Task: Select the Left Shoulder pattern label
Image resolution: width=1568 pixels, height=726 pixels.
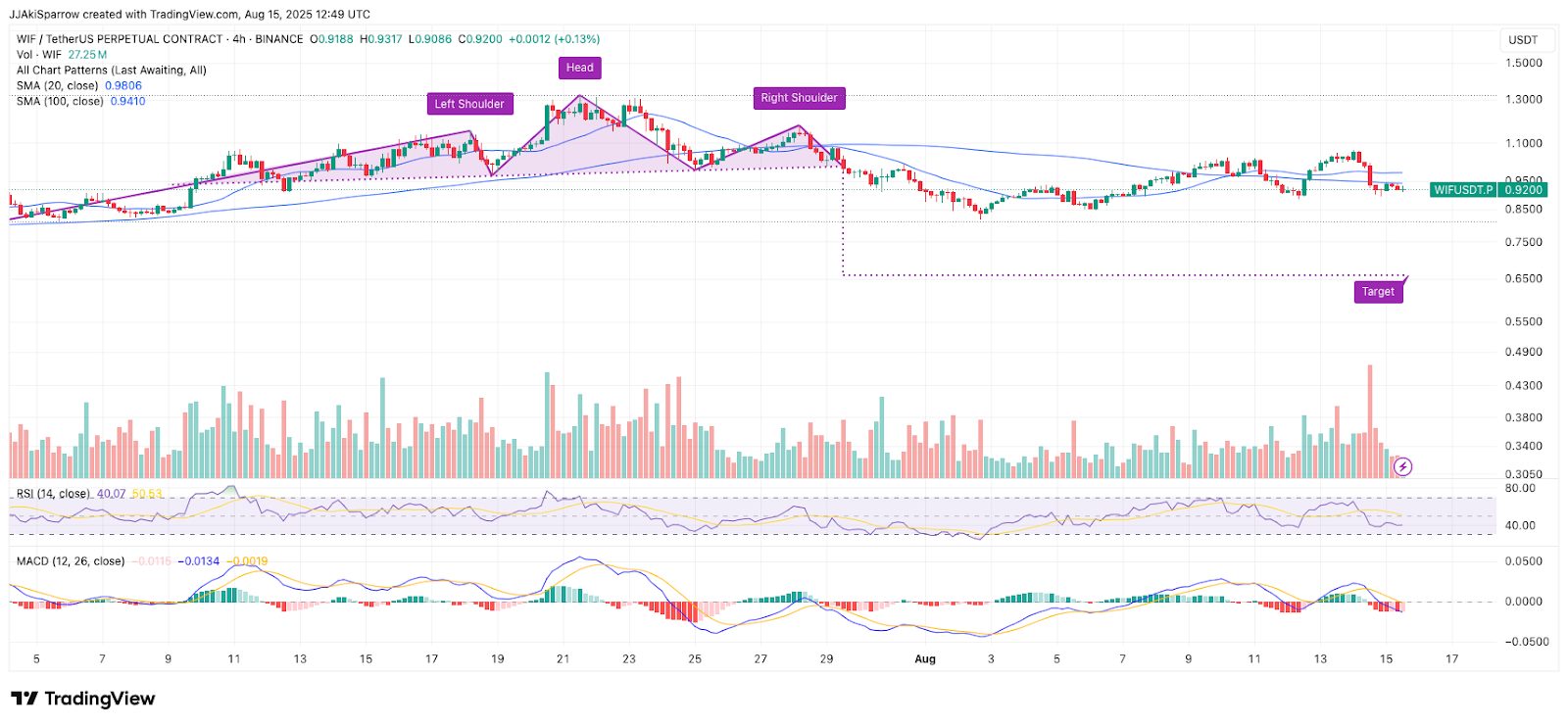Action: click(468, 104)
